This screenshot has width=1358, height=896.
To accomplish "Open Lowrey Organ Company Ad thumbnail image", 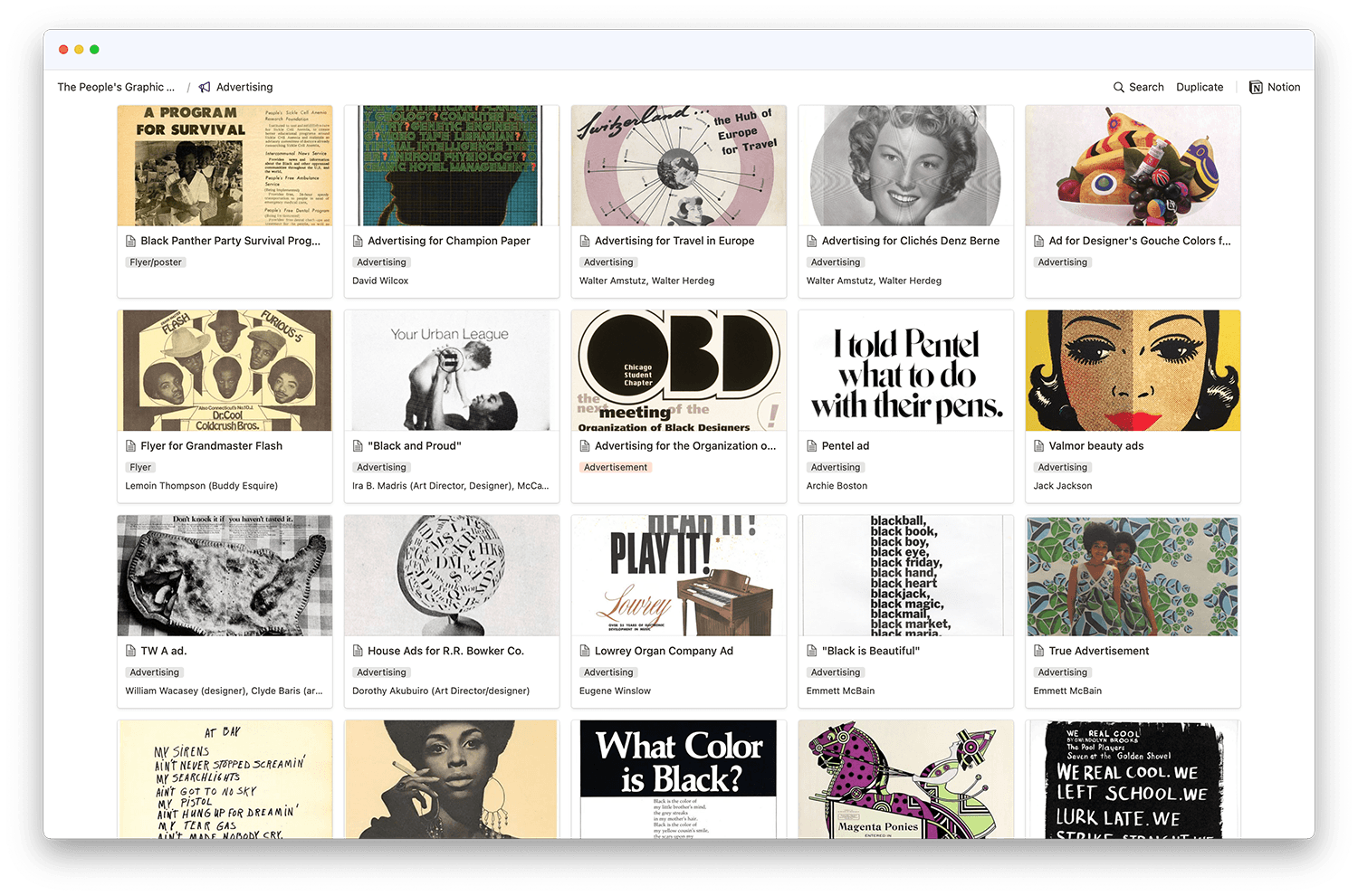I will [x=679, y=576].
